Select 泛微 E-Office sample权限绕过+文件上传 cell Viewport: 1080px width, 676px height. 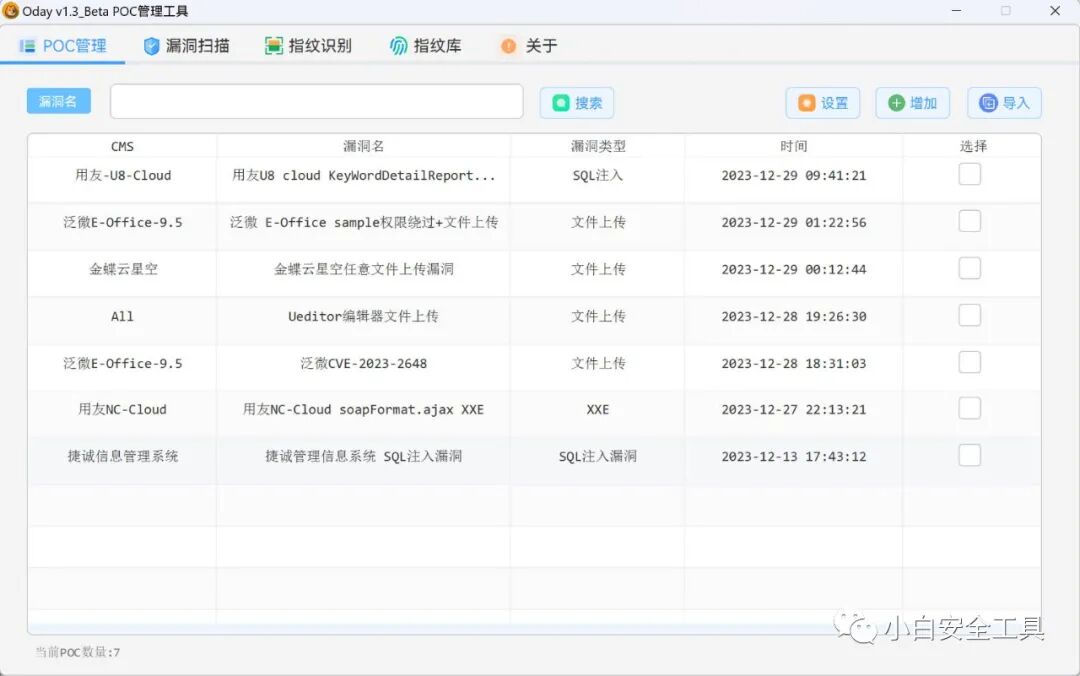coord(364,222)
